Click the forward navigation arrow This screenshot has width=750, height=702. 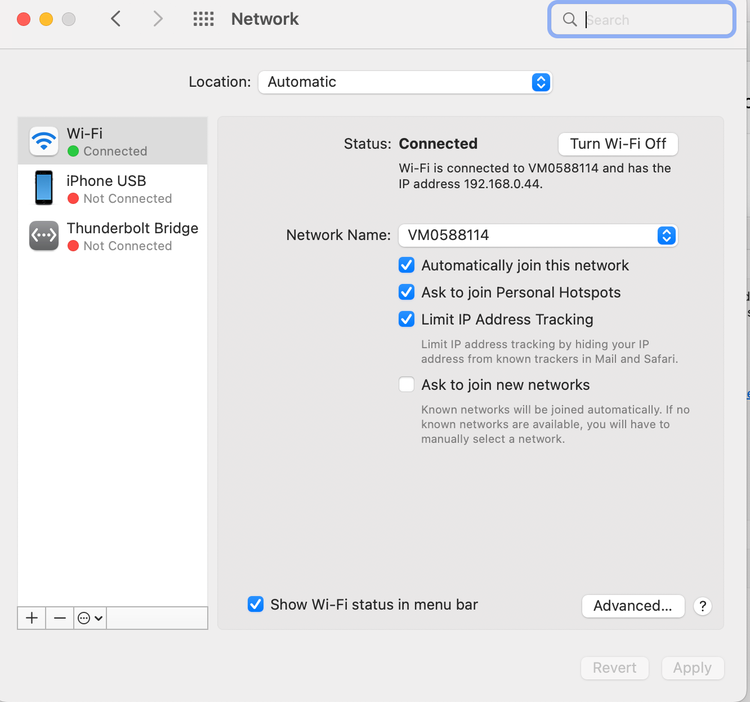(x=158, y=19)
